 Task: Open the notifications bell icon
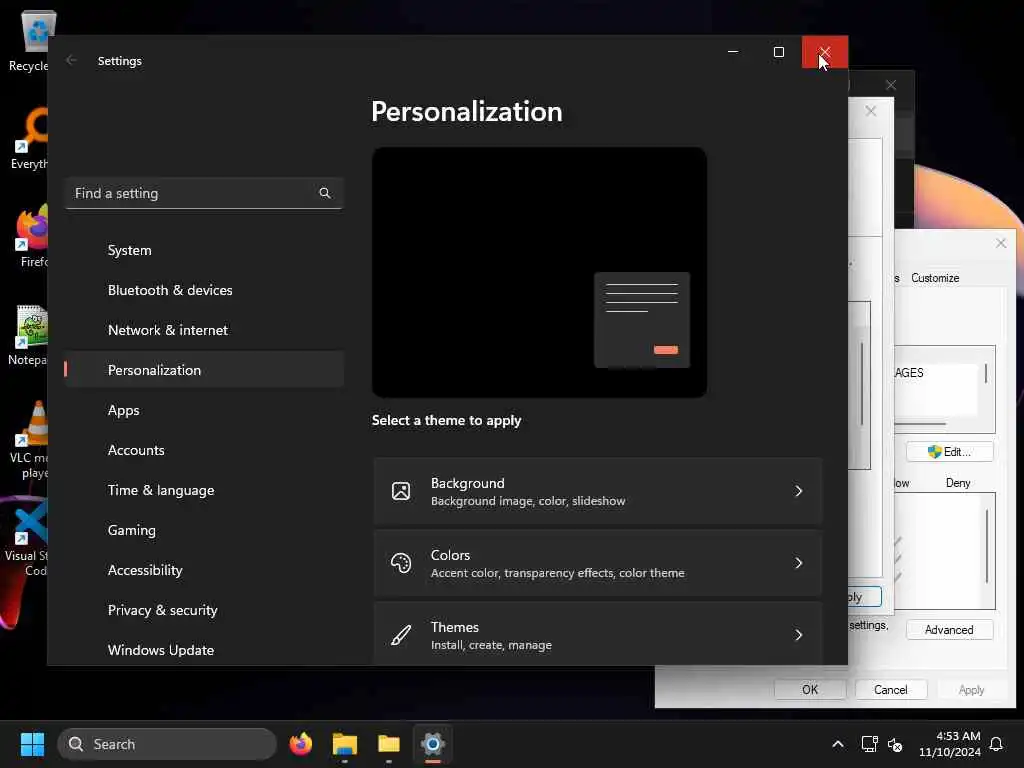[x=996, y=744]
